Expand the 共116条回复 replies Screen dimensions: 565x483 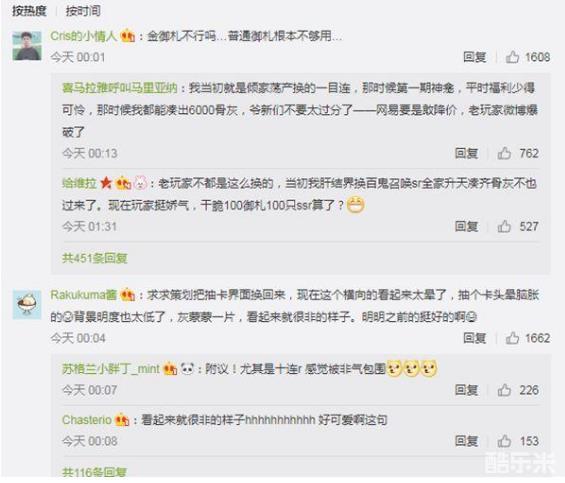94,471
